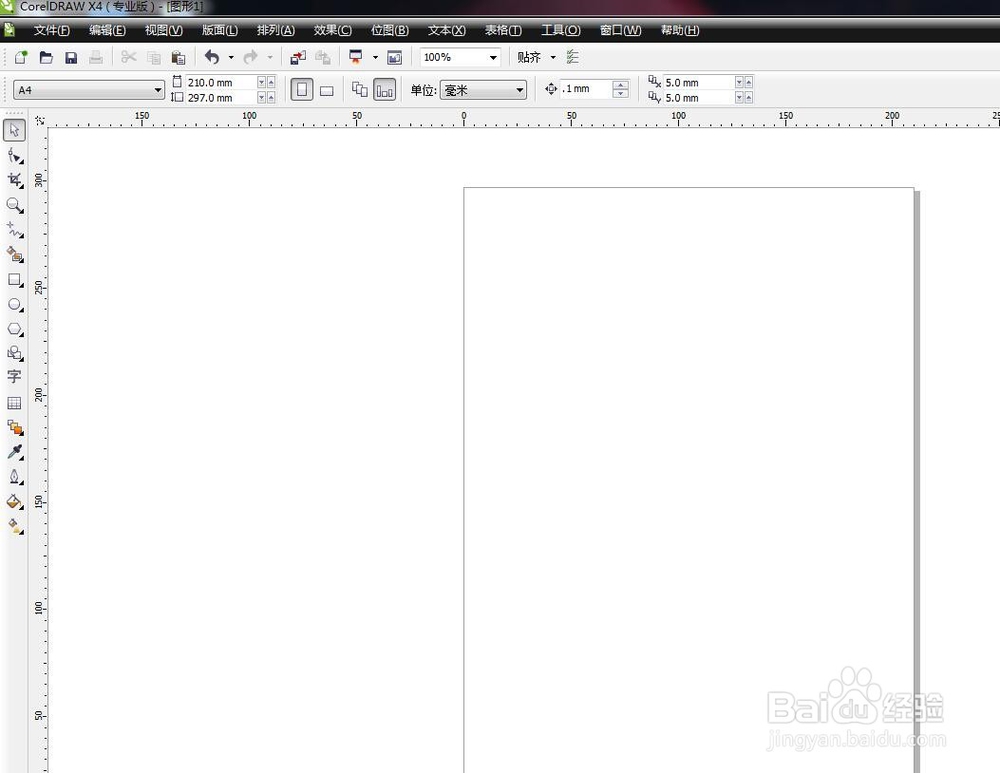
Task: Select the Interactive Fill tool
Action: [15, 527]
